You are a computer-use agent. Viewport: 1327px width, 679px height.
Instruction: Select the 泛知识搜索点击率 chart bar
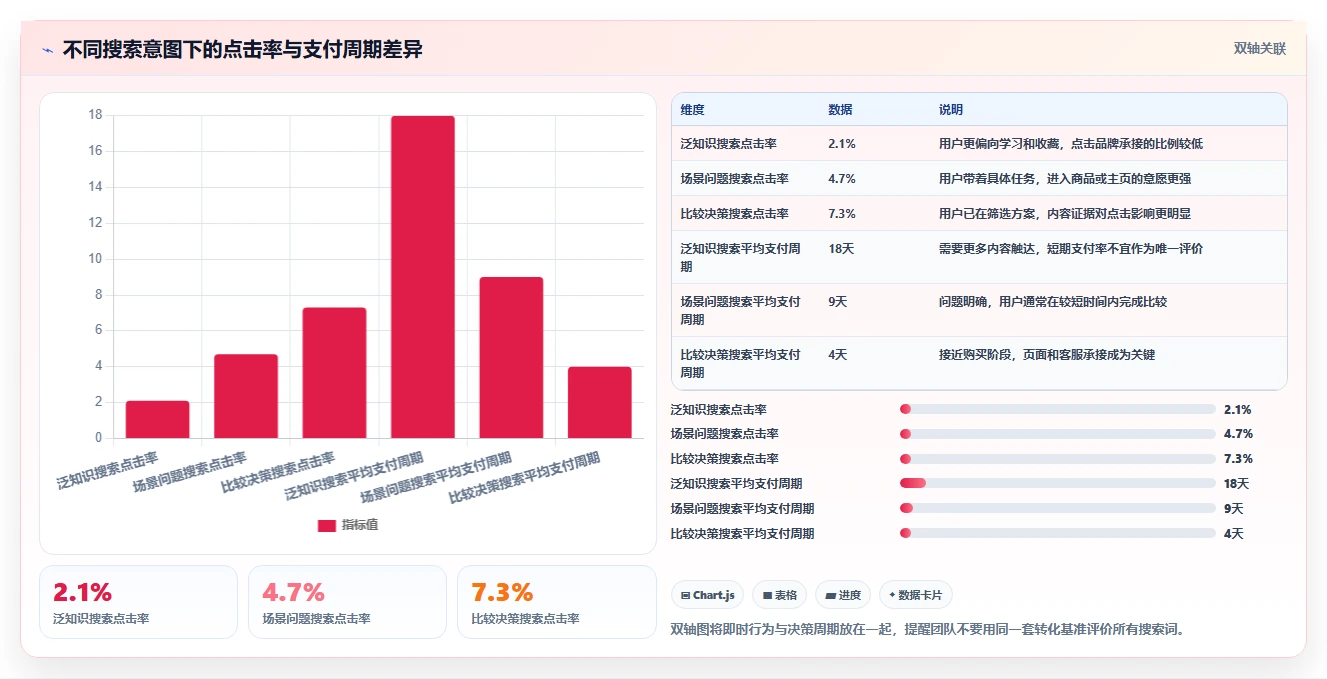pyautogui.click(x=157, y=419)
